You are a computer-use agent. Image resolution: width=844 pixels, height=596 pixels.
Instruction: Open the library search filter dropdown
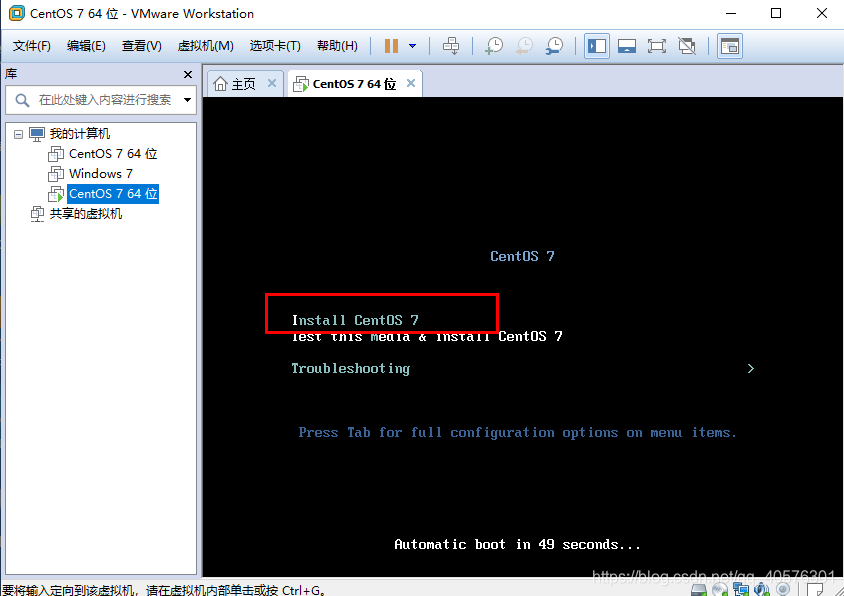click(187, 100)
